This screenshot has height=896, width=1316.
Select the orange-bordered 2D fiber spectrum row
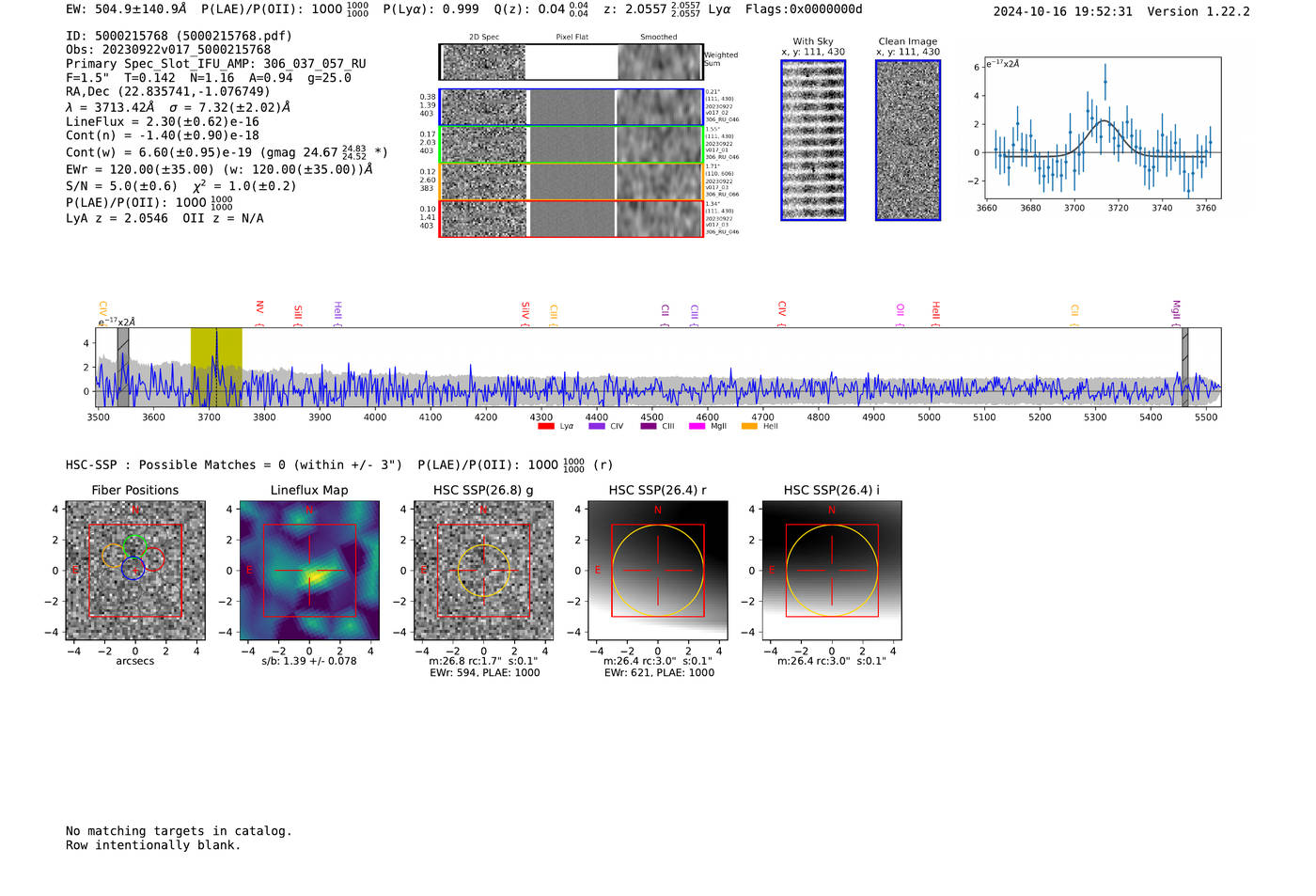571,181
